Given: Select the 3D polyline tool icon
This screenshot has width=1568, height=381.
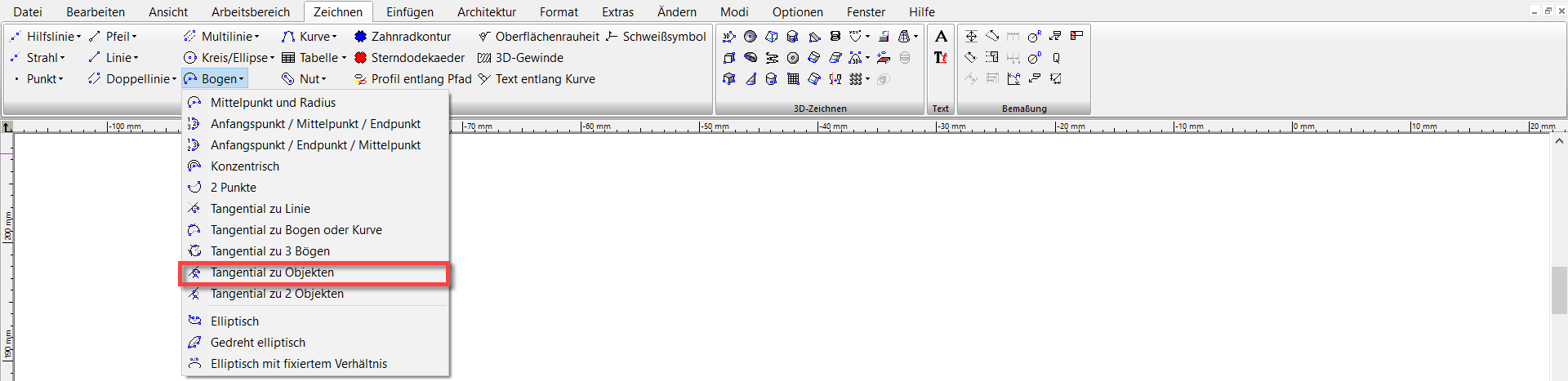Looking at the screenshot, I should point(729,37).
